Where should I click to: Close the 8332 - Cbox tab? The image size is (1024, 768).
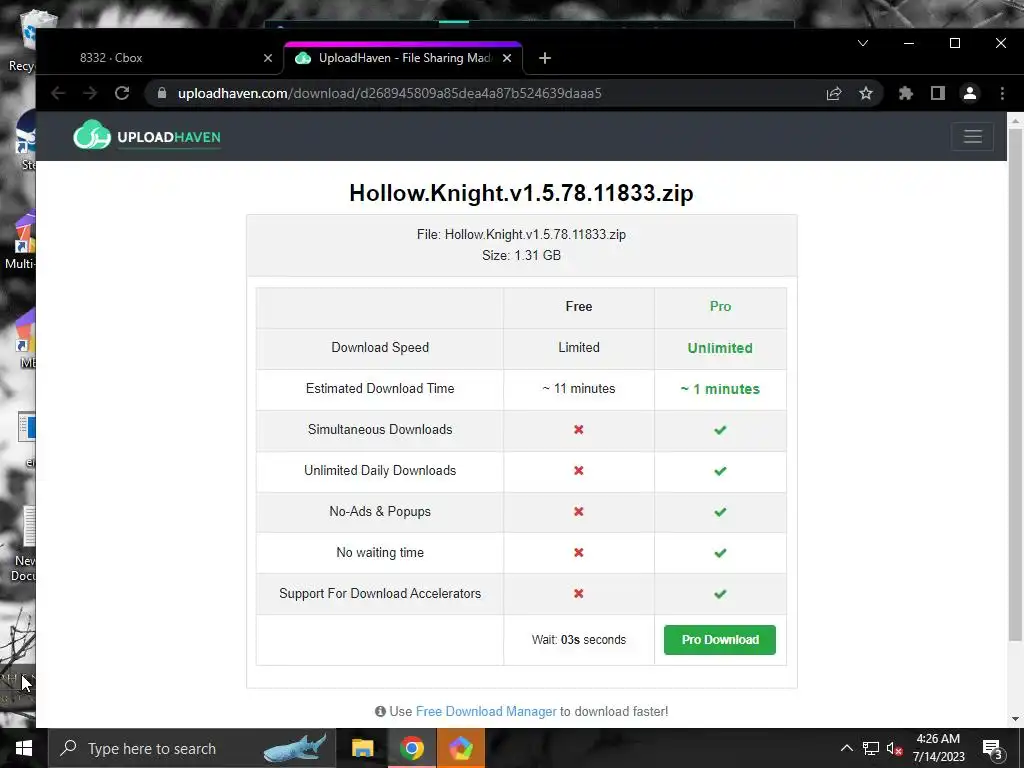point(268,58)
